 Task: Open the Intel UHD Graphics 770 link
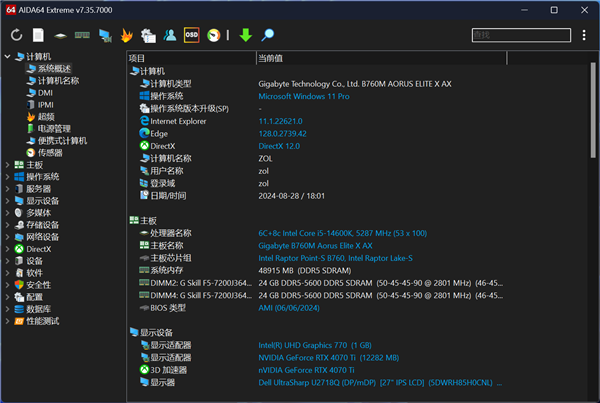[x=315, y=345]
